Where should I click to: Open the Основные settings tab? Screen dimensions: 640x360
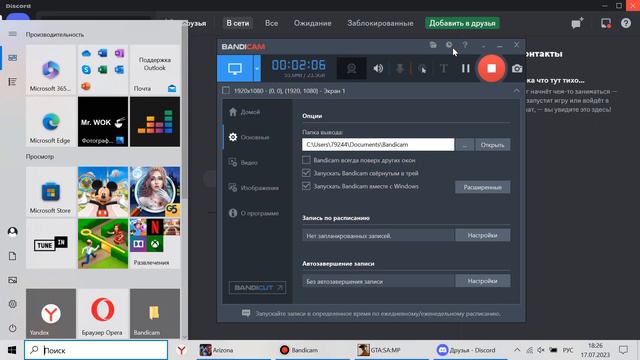[x=249, y=137]
